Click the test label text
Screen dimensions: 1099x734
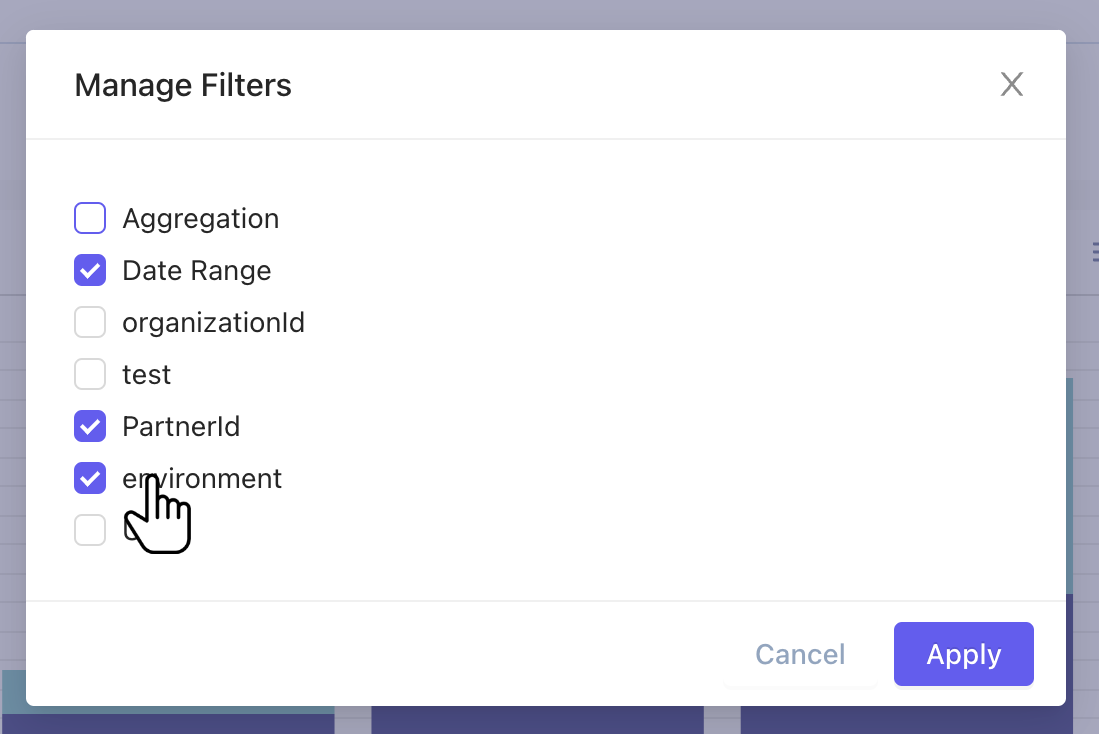(146, 374)
